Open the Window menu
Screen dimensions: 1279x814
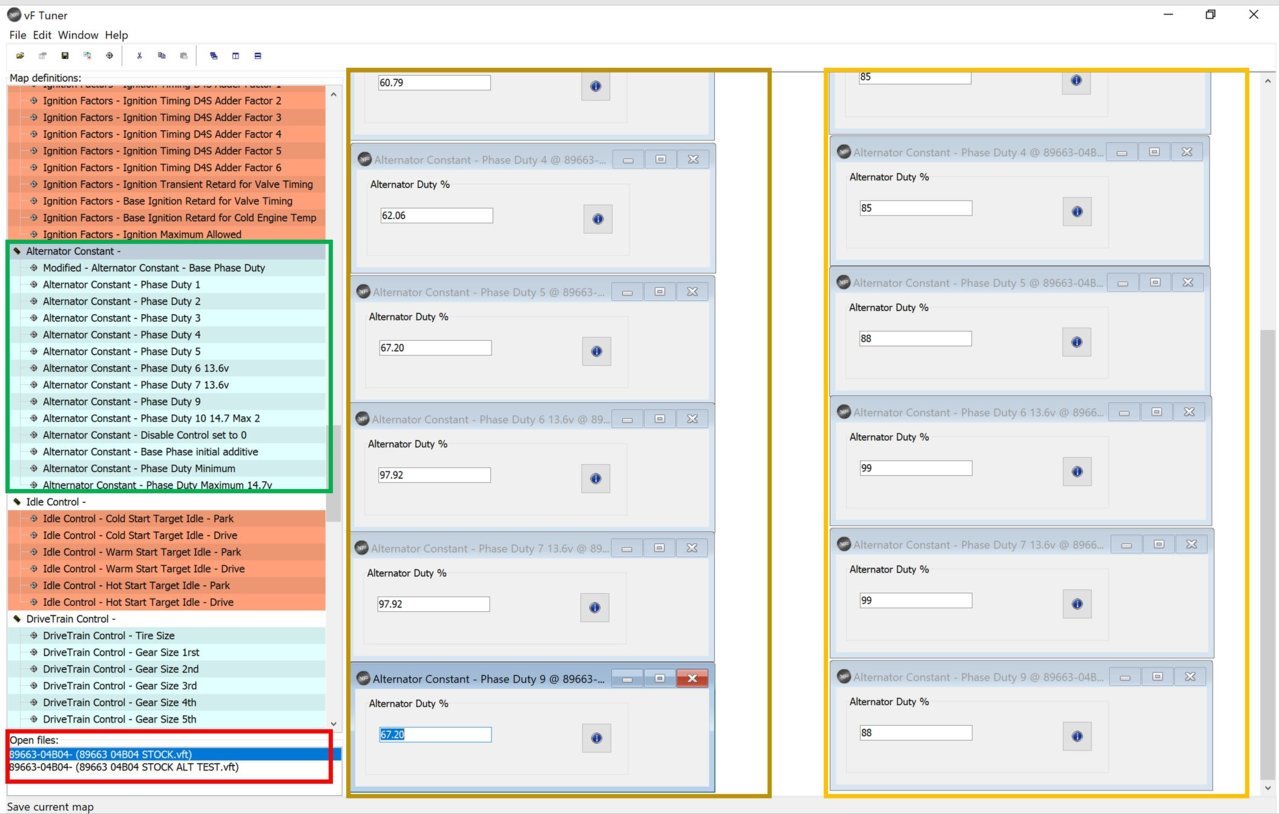tap(77, 35)
